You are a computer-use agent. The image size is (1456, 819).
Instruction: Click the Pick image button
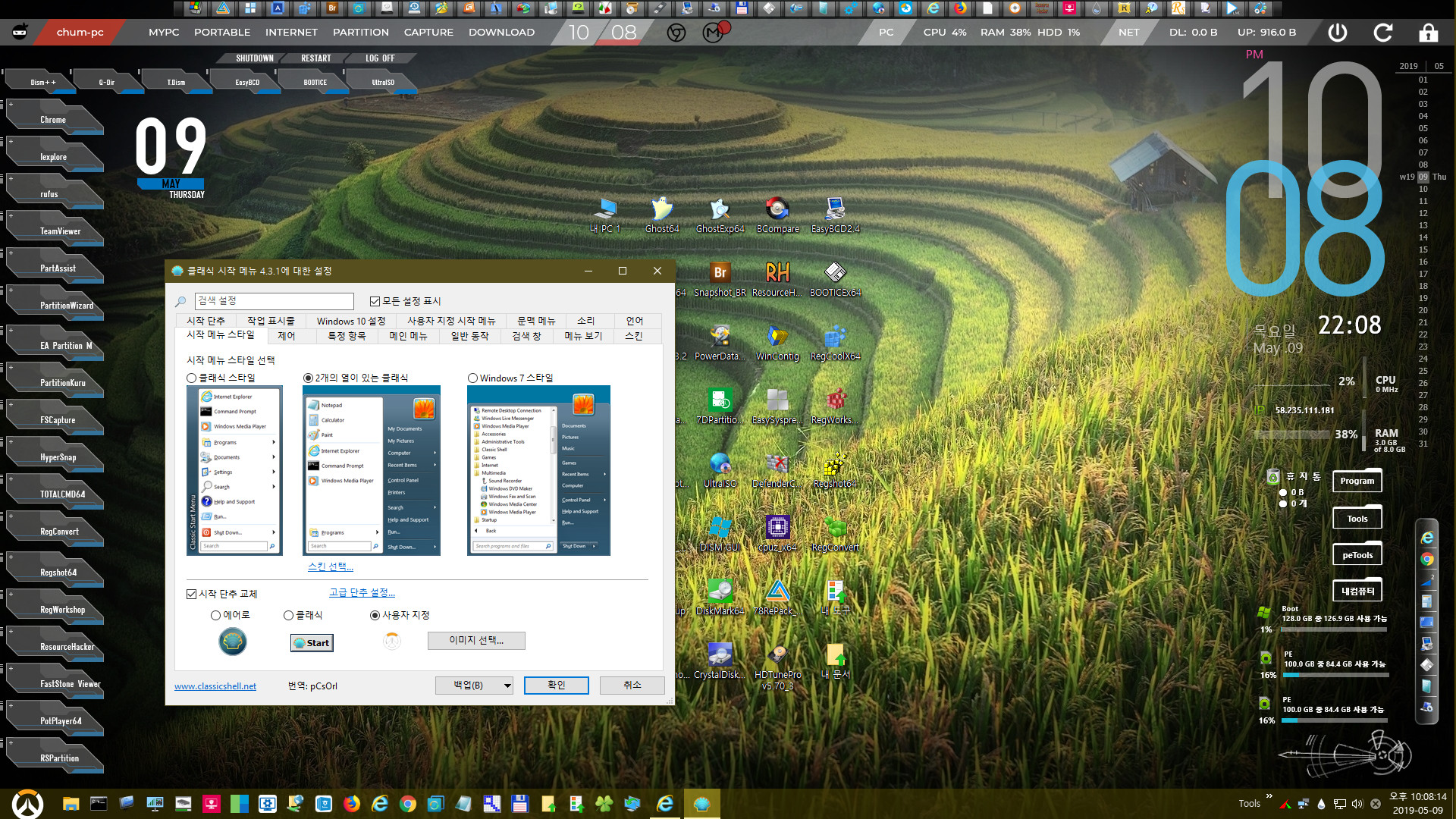point(476,641)
